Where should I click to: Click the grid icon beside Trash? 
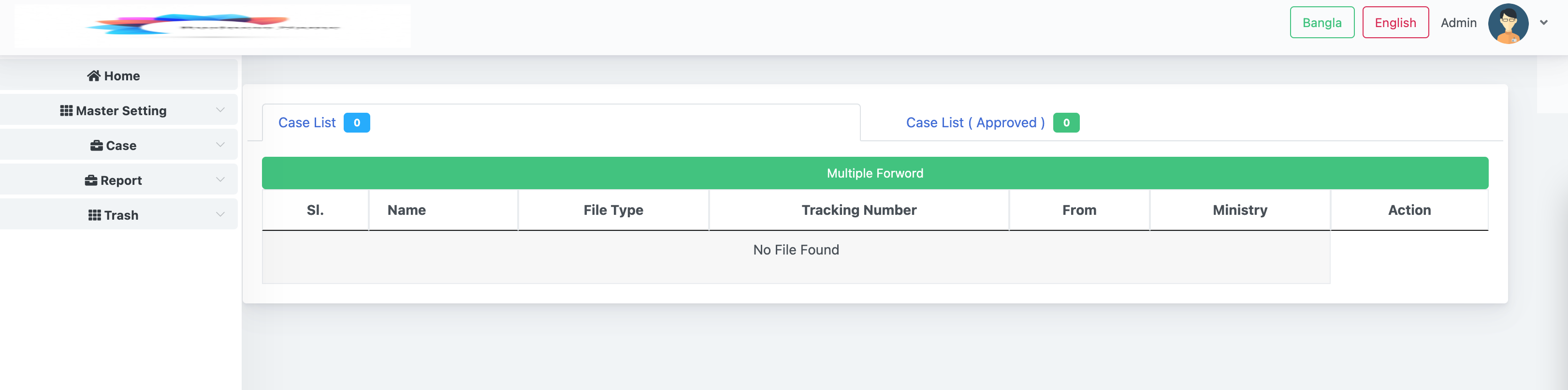click(x=94, y=214)
